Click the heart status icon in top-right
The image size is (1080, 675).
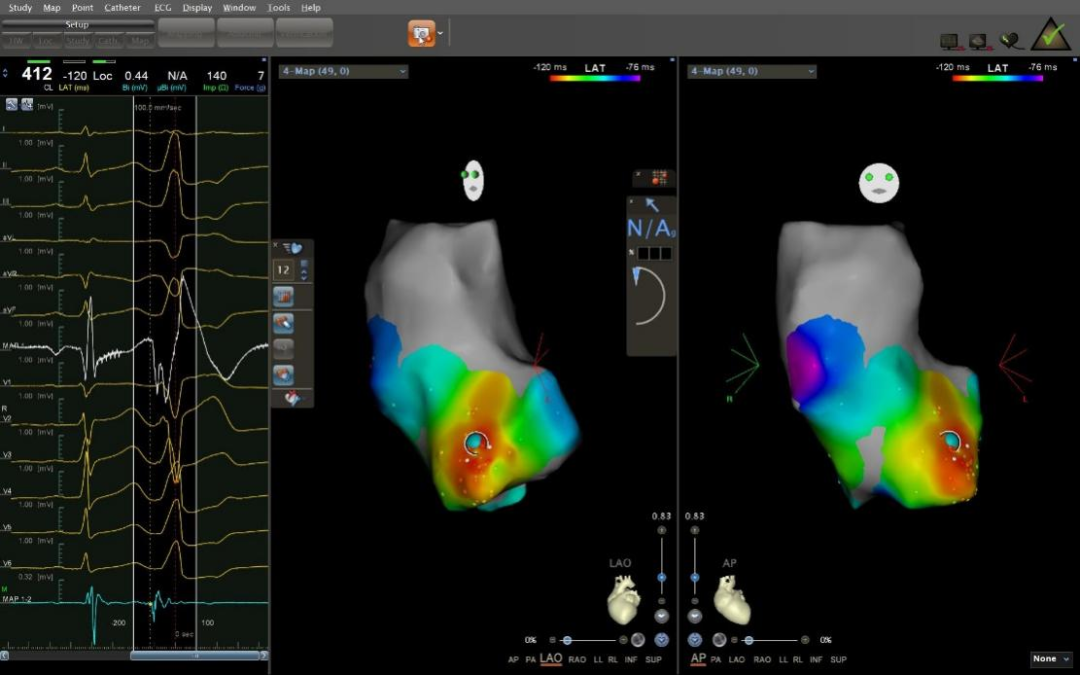coord(1012,41)
